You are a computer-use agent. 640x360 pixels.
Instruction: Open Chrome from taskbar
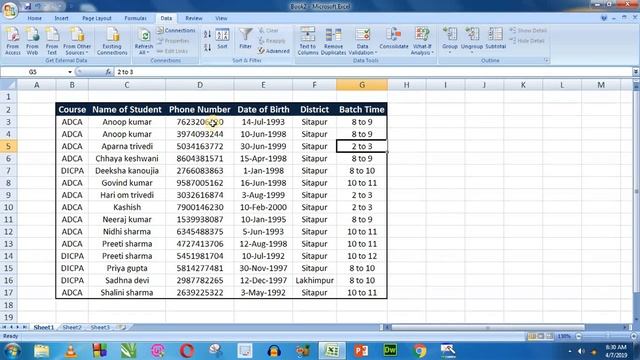click(420, 351)
